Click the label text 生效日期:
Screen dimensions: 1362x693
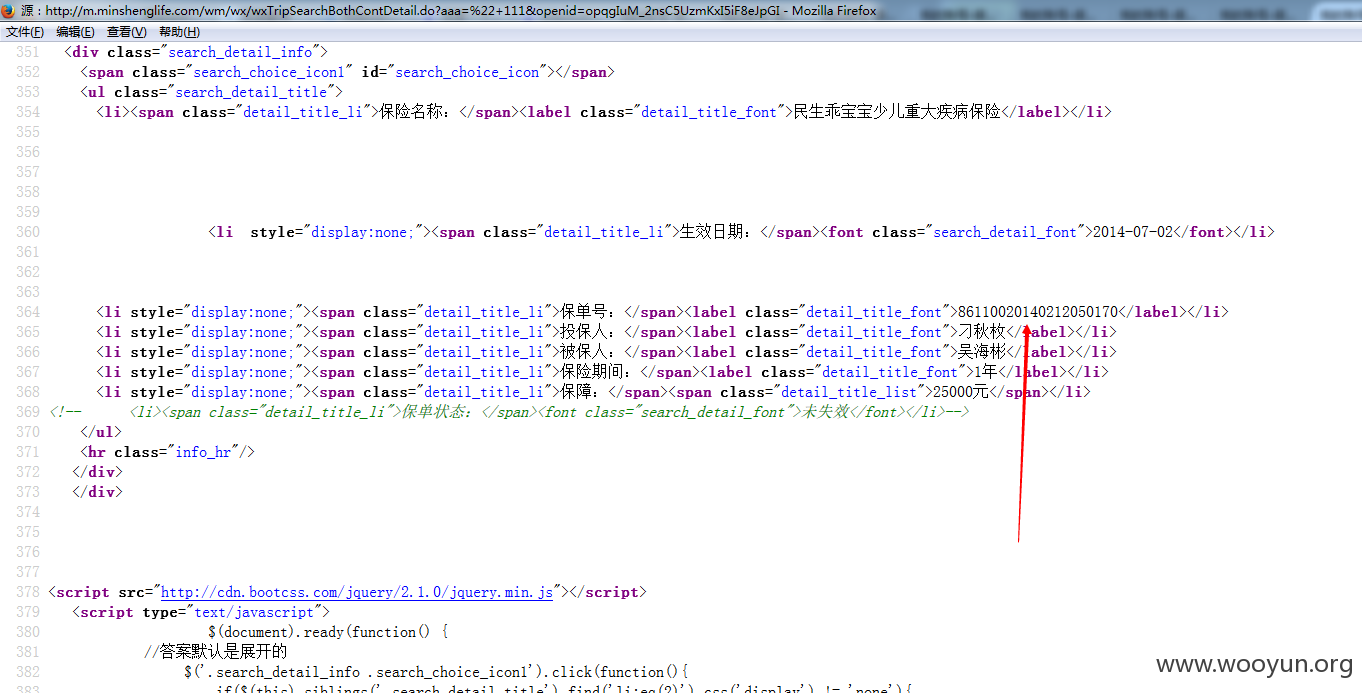716,232
